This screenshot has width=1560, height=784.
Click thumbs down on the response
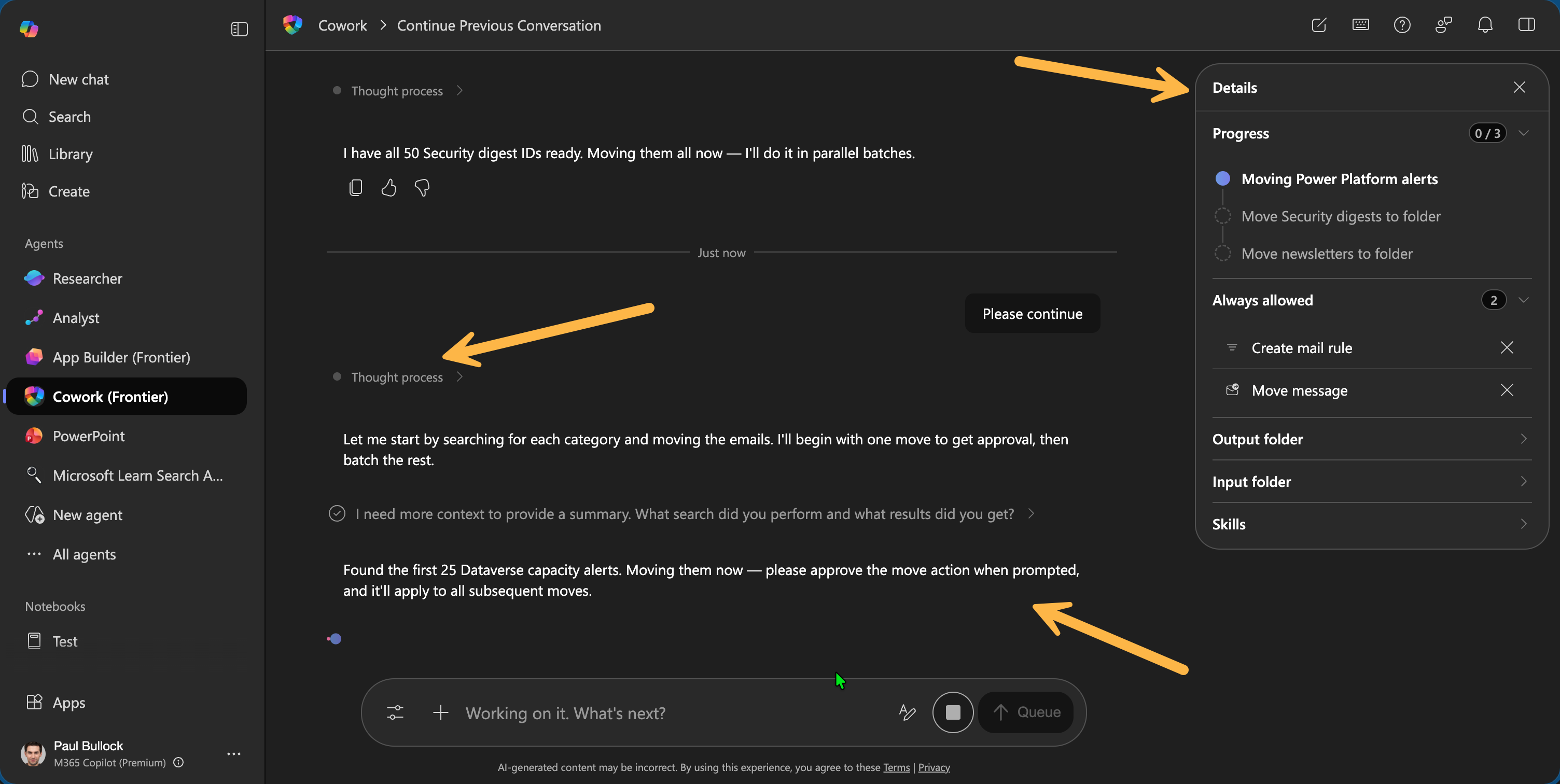(422, 188)
